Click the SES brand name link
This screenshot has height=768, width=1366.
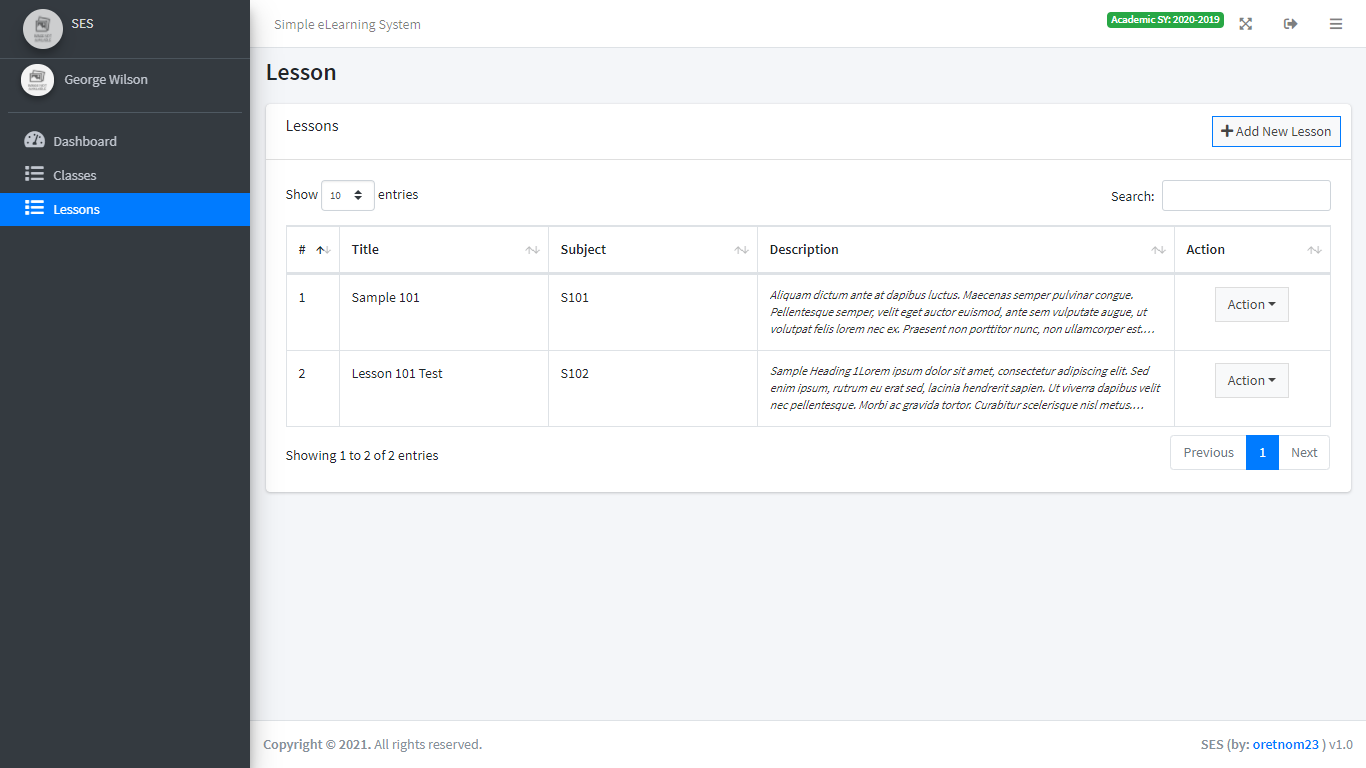point(82,23)
